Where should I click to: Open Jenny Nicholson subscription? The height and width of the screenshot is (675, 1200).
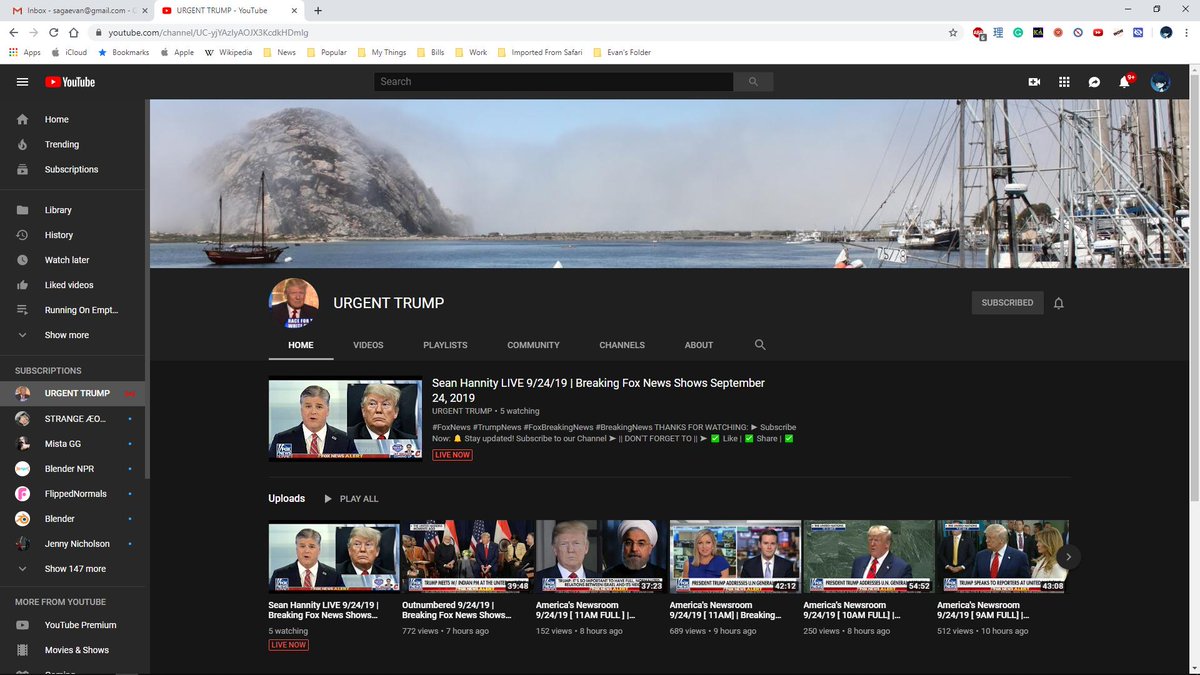point(74,544)
